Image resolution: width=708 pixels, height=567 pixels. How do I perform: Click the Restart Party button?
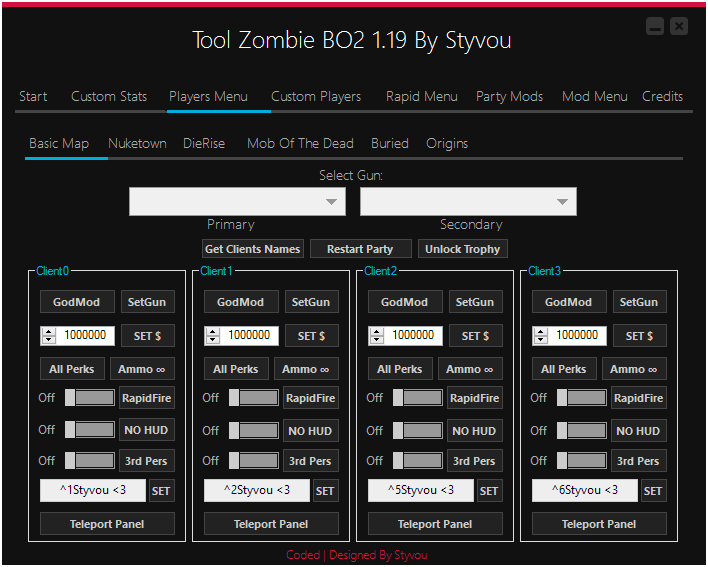point(360,249)
